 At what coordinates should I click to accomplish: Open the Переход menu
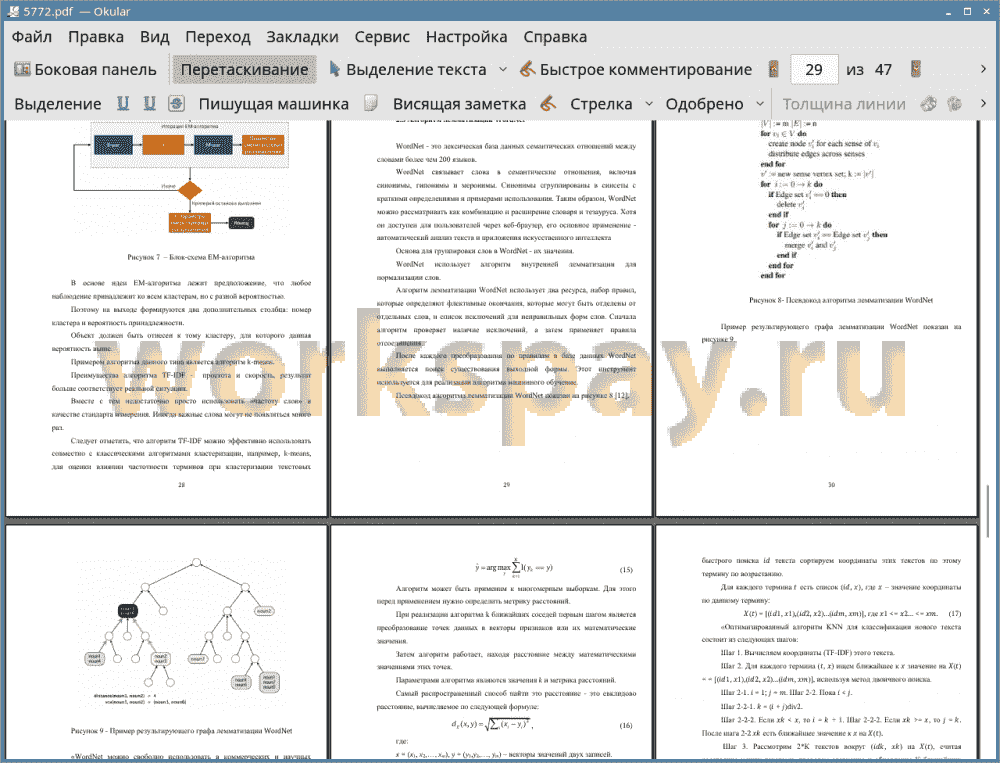click(217, 37)
